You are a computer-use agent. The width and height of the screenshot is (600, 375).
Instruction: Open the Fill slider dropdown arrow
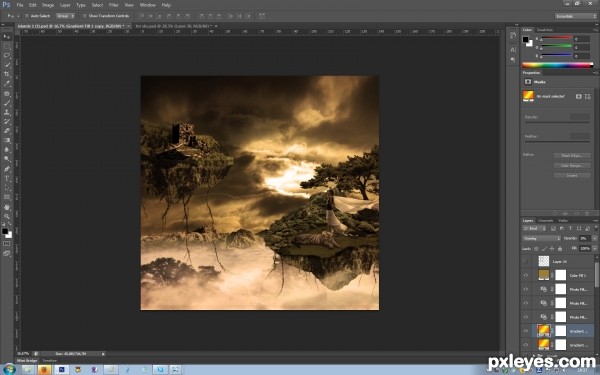click(594, 249)
